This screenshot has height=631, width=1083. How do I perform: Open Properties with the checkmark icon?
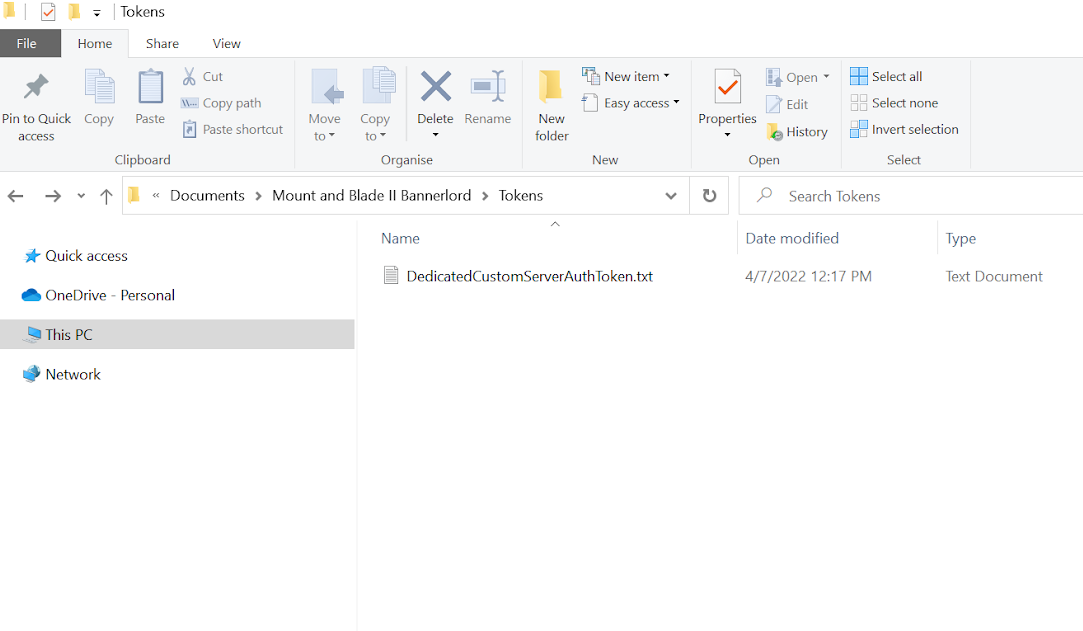point(727,87)
